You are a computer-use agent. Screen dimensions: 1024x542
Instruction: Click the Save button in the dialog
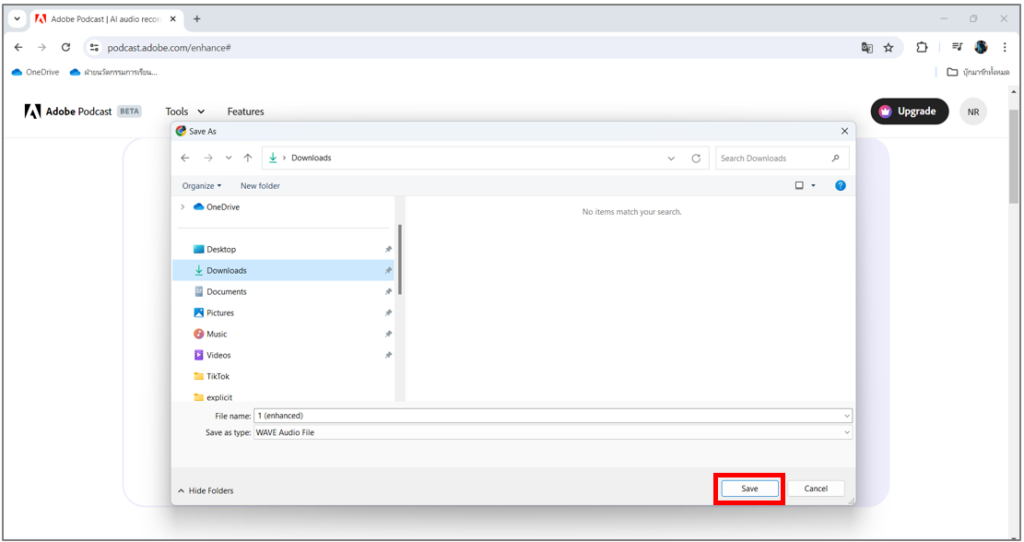[x=749, y=488]
